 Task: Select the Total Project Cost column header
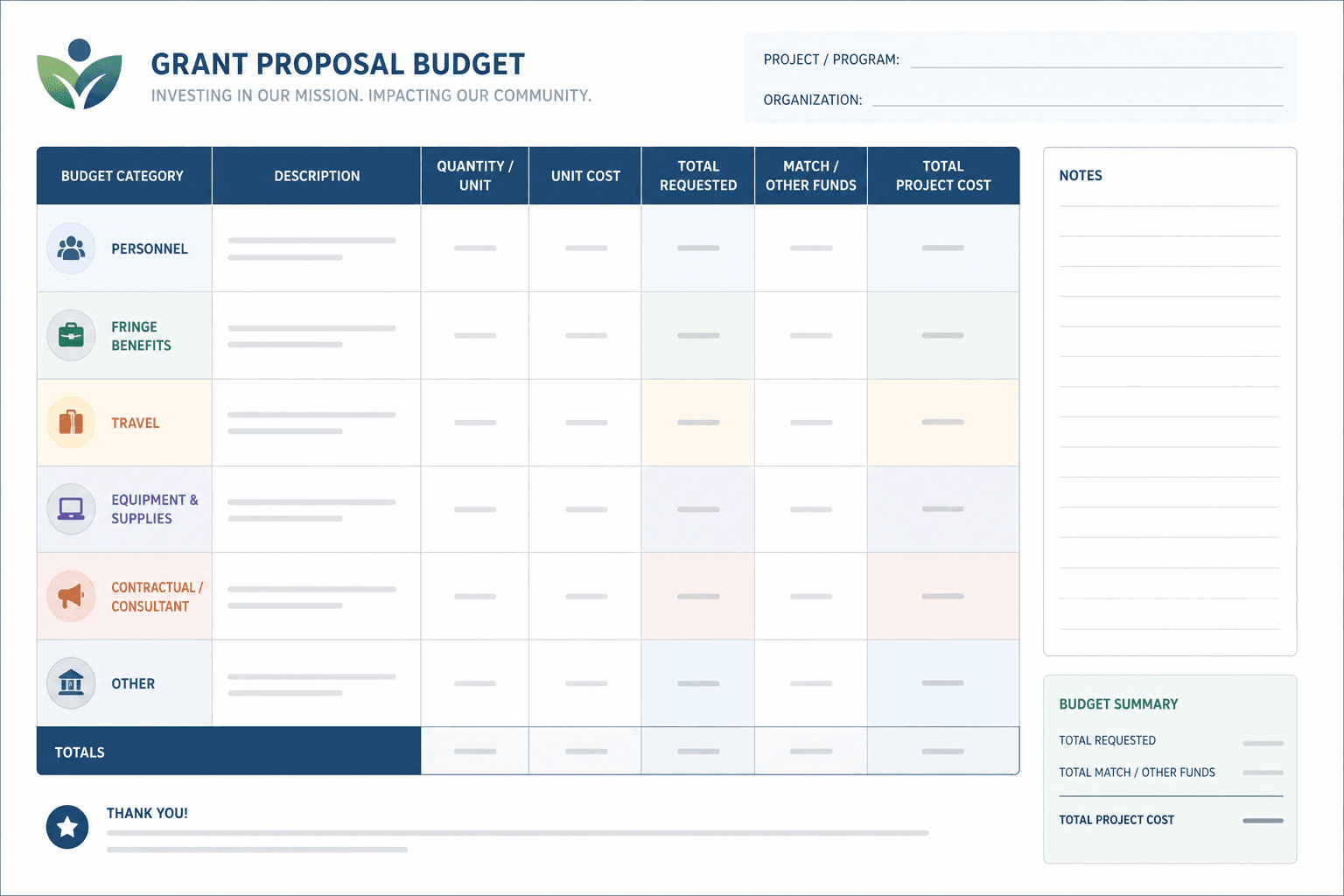pos(943,176)
